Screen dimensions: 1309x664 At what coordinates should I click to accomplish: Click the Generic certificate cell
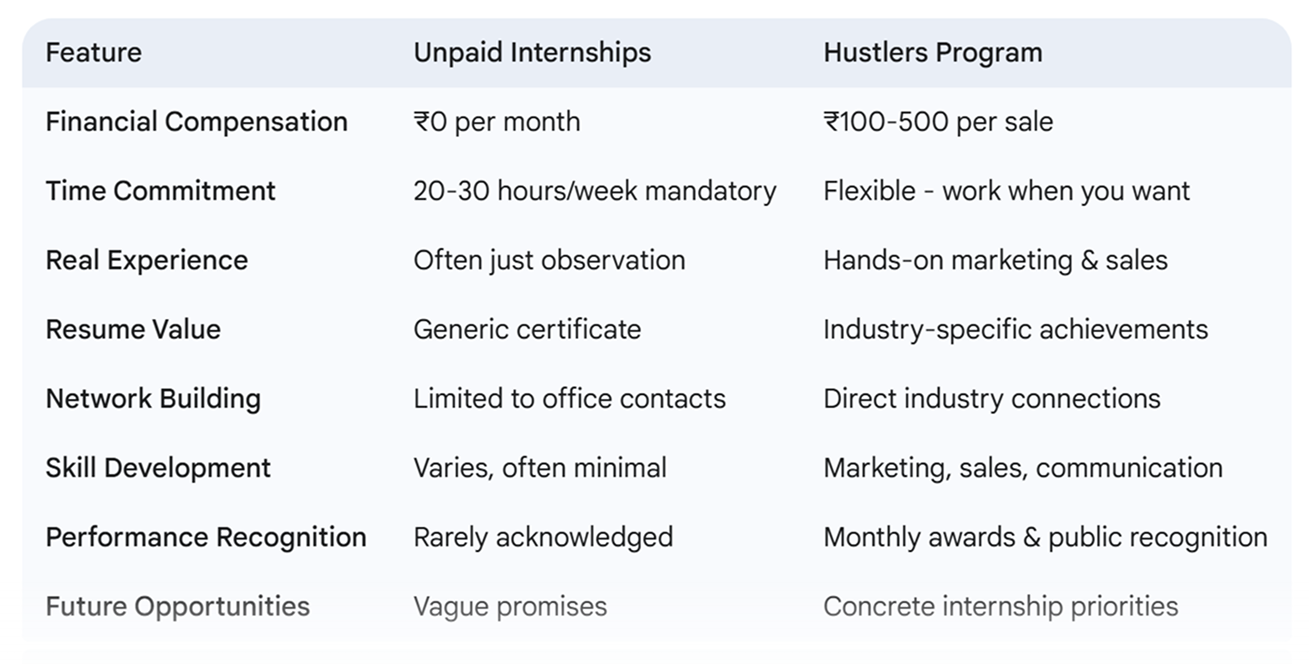(527, 329)
